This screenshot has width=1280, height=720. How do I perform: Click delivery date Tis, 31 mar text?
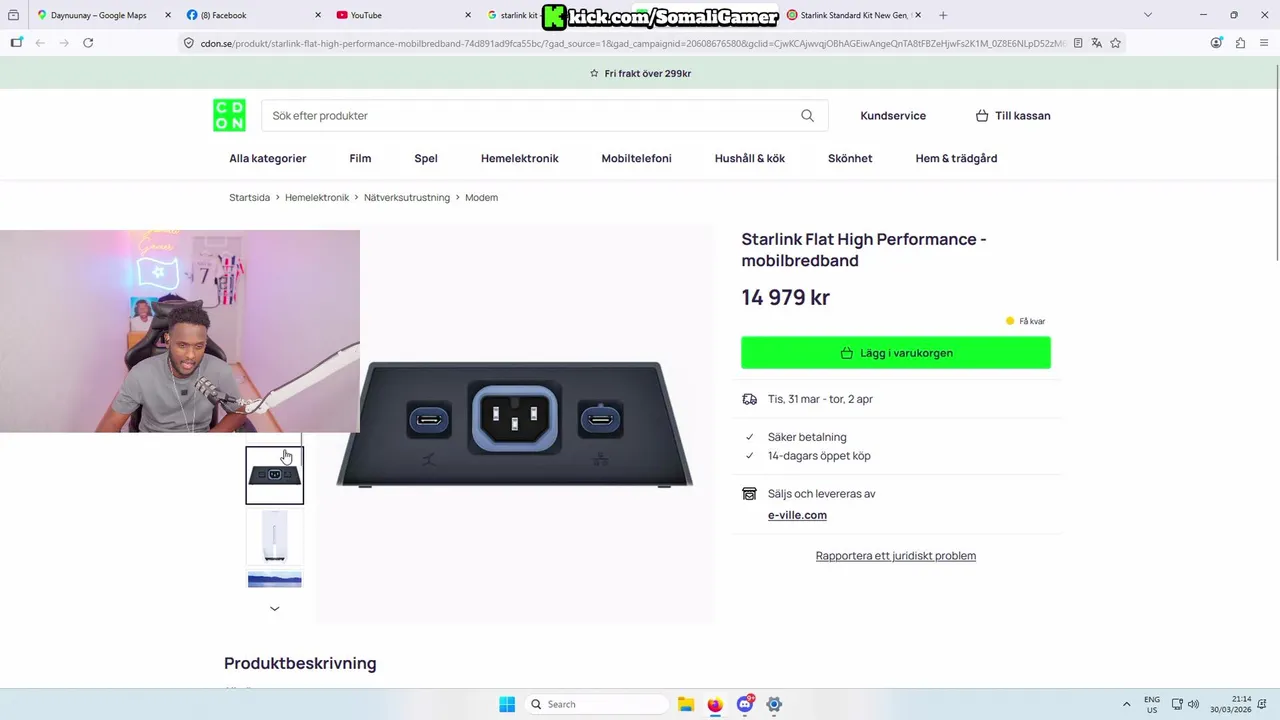pos(820,399)
